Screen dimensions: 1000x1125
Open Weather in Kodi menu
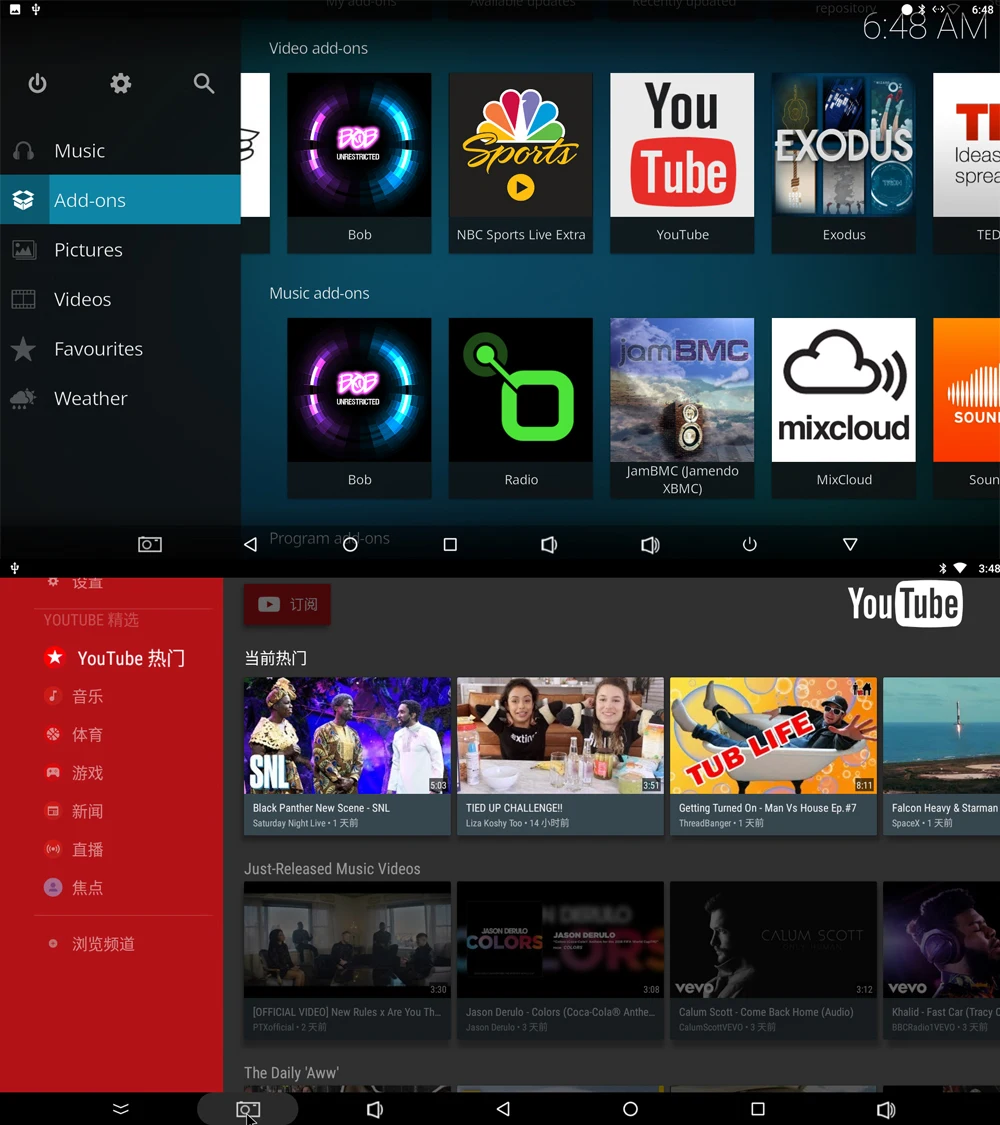click(x=120, y=398)
